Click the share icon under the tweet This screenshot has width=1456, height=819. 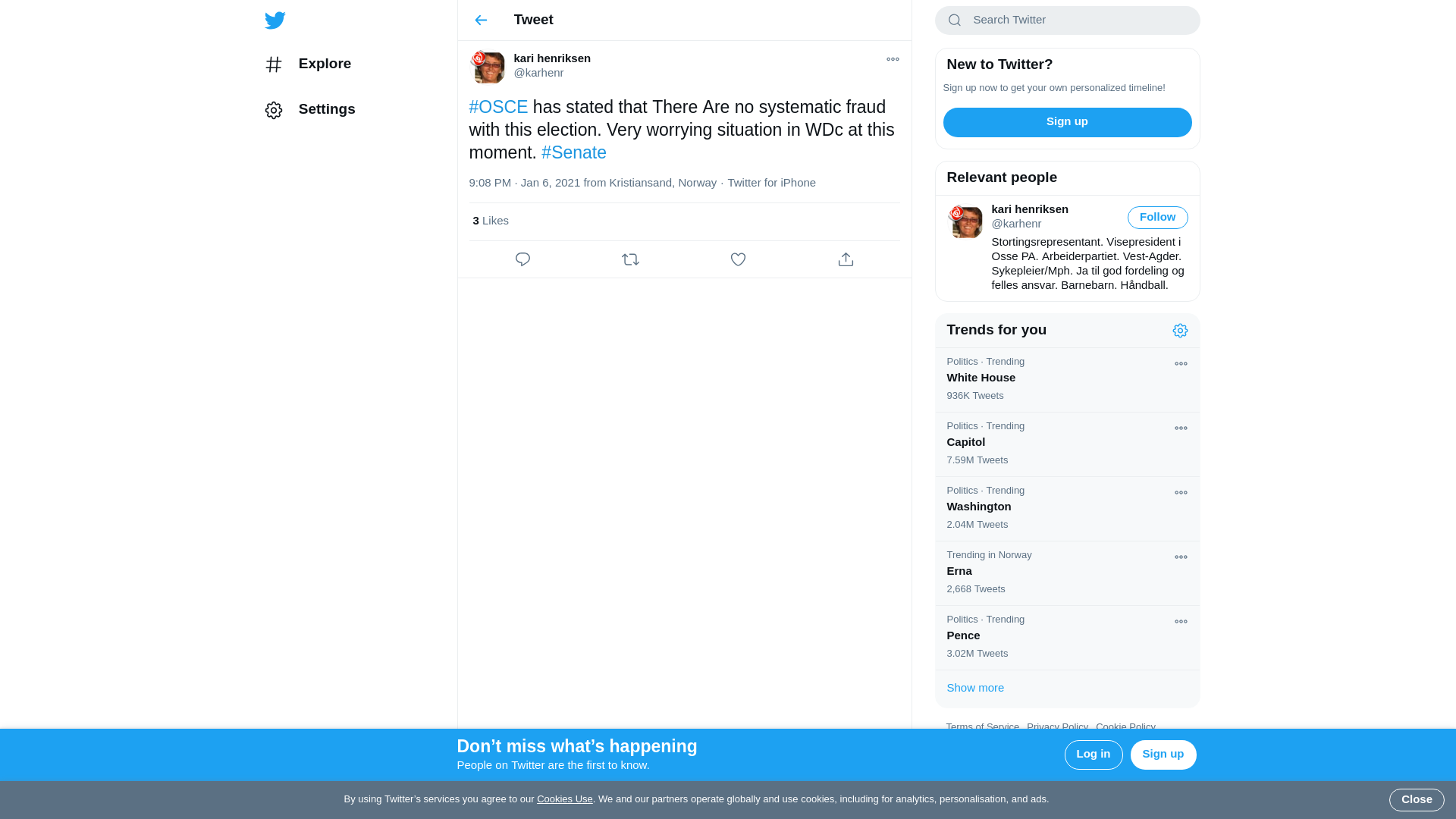846,259
